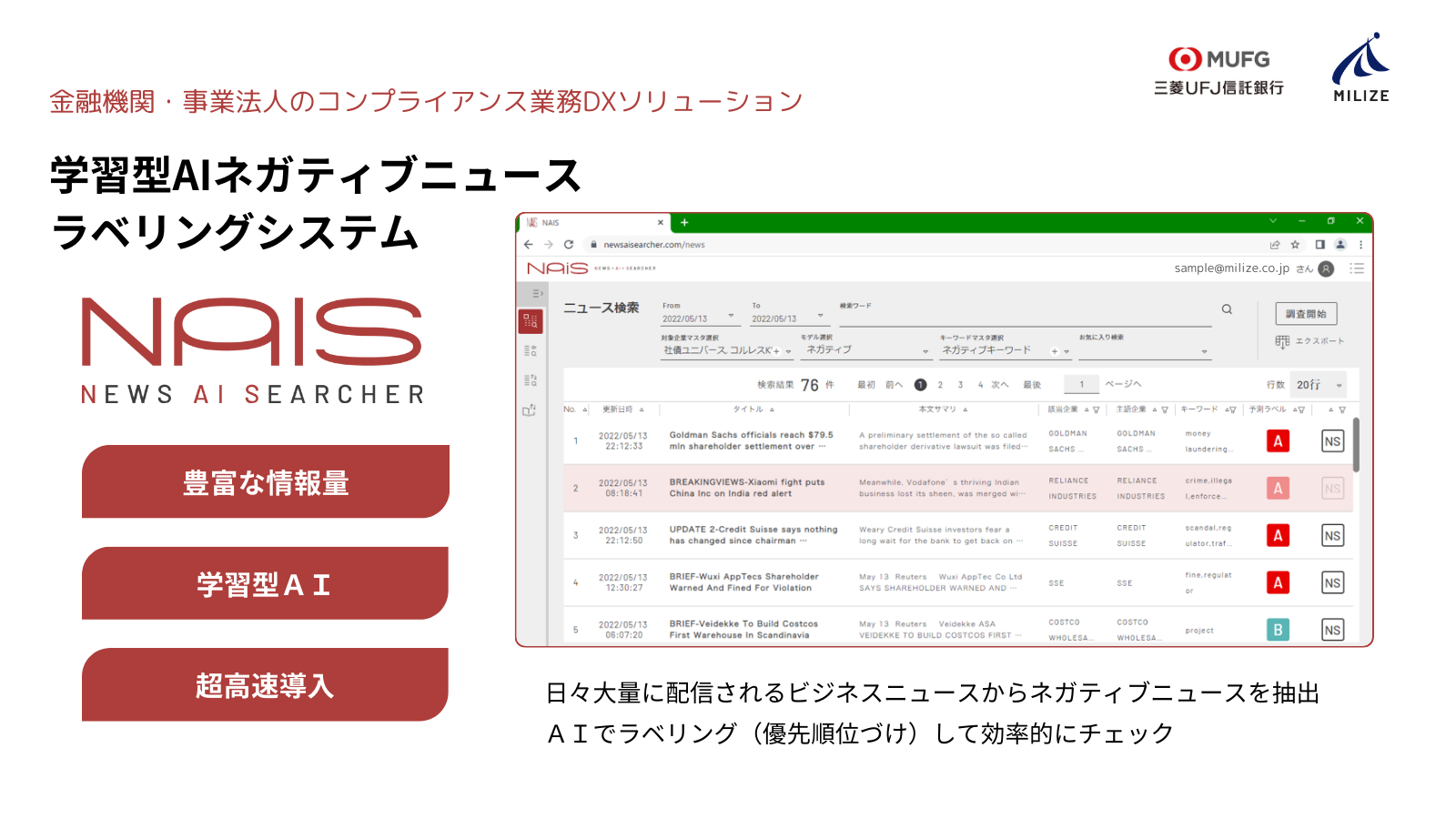Screen dimensions: 1456x819
Task: Toggle NS on the Credit Suisse row
Action: 1332,536
